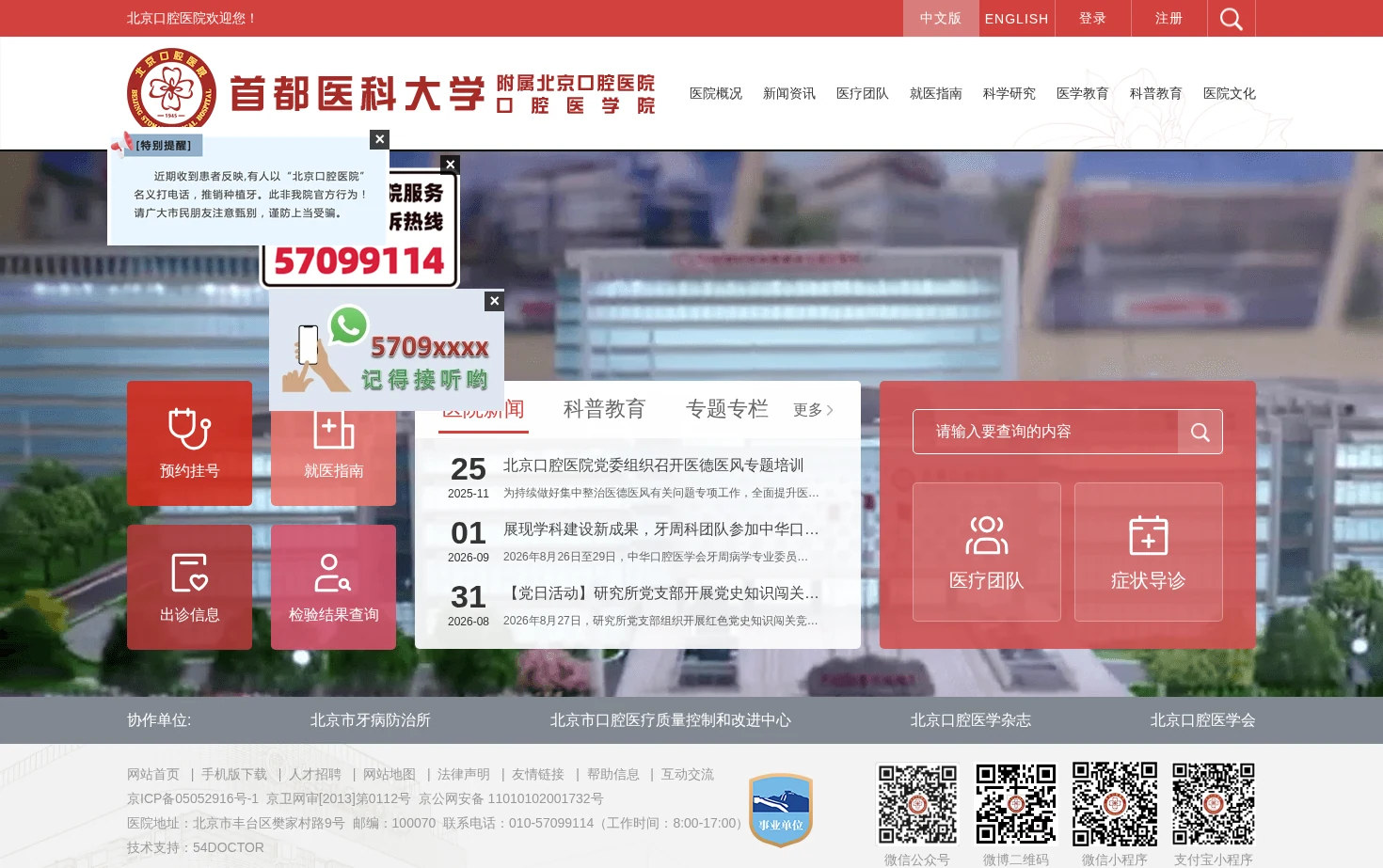Open 医疗团队 nav menu
1383x868 pixels.
pos(863,93)
